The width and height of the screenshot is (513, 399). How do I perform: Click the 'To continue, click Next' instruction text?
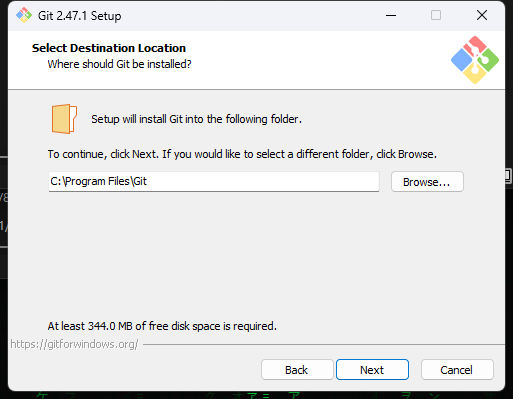(x=242, y=154)
